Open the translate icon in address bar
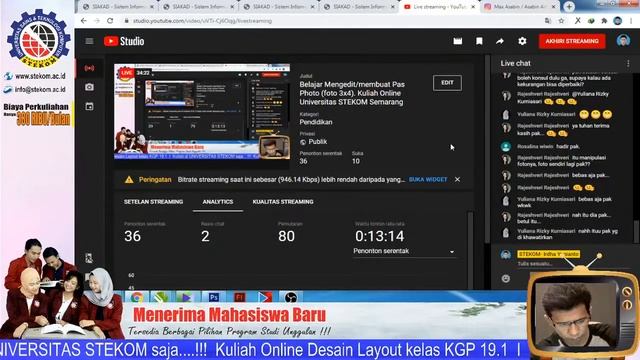This screenshot has width=640, height=360. click(548, 21)
